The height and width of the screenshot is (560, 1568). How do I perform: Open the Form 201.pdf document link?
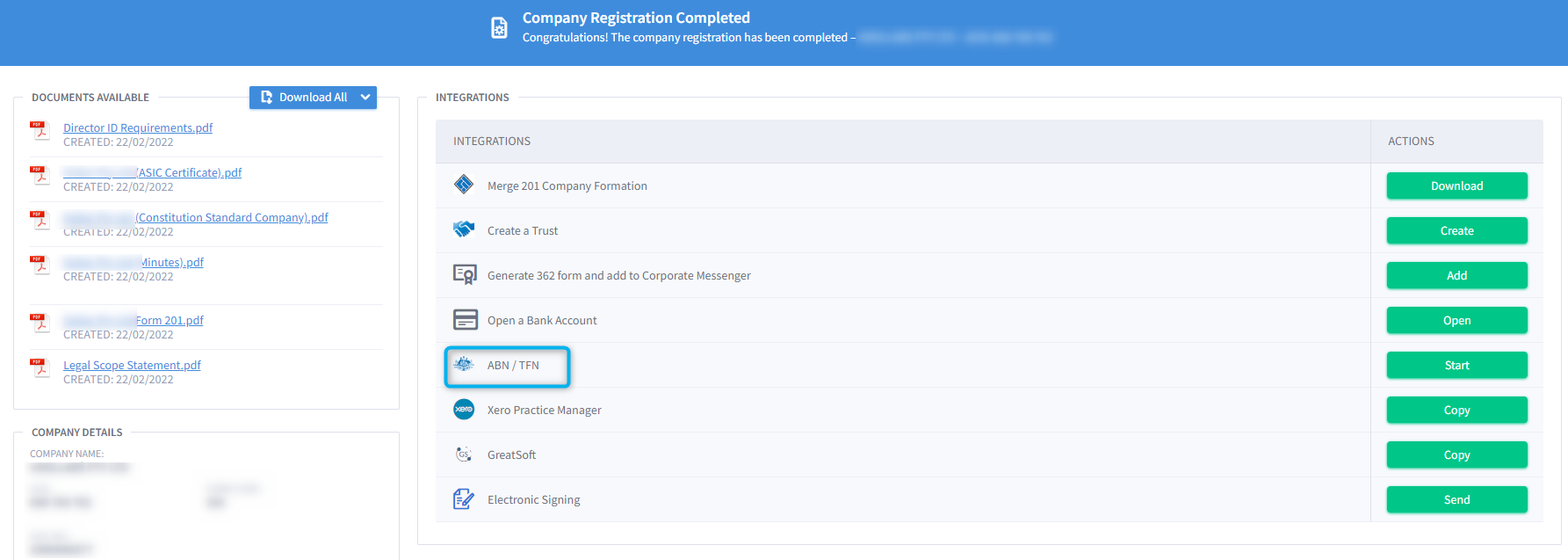170,320
